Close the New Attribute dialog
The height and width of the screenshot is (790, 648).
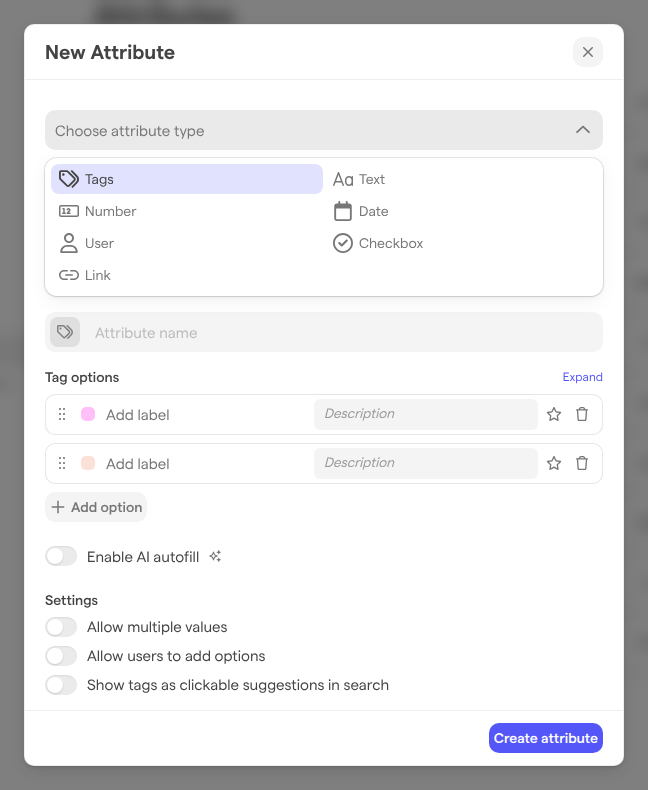588,52
